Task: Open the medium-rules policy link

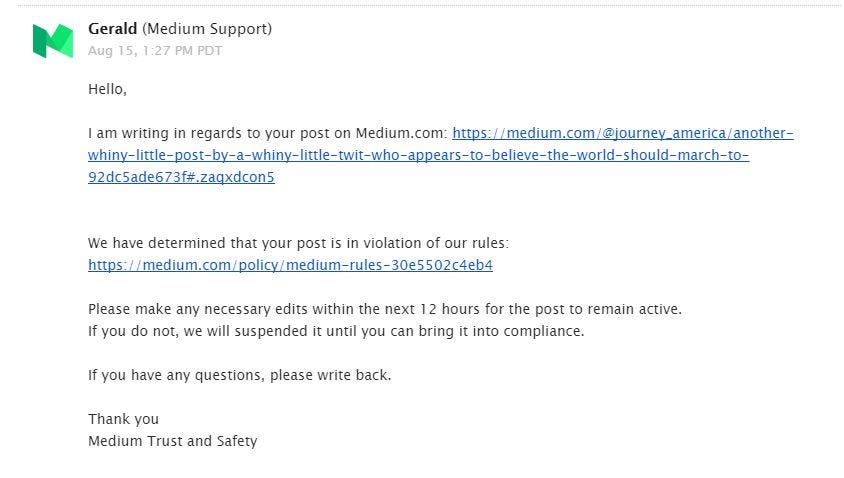Action: [x=290, y=265]
